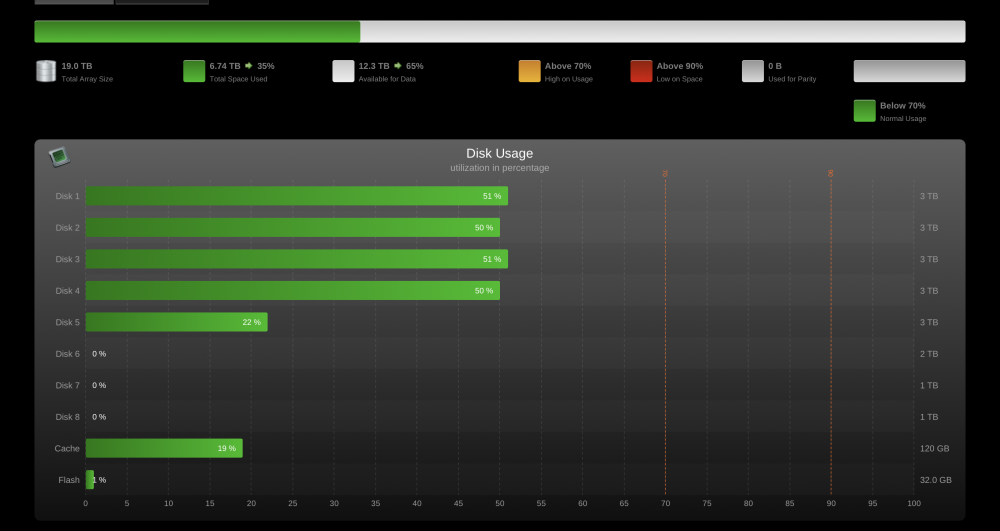Click the 3 TB size for Disk 5
The height and width of the screenshot is (531, 1000).
coord(929,322)
